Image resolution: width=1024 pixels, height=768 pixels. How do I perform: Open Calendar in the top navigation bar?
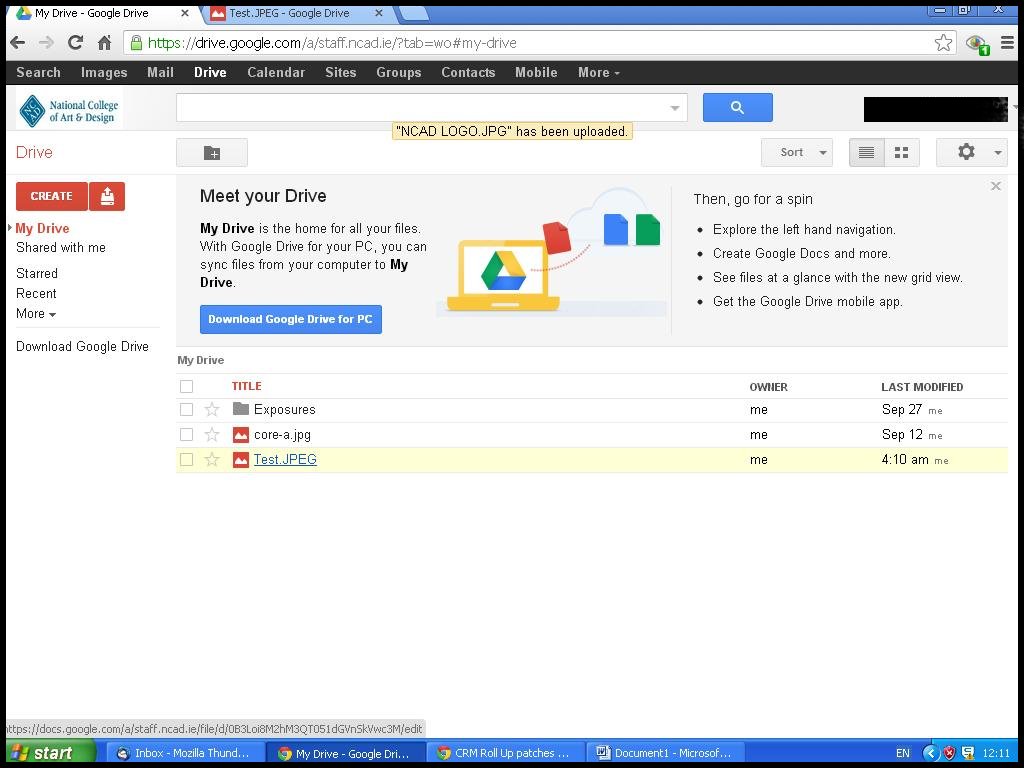tap(276, 72)
